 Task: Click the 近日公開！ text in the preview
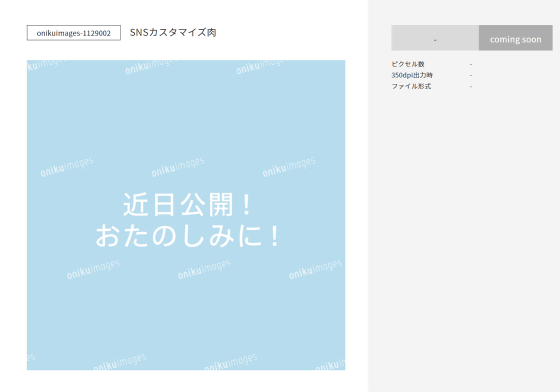point(188,205)
